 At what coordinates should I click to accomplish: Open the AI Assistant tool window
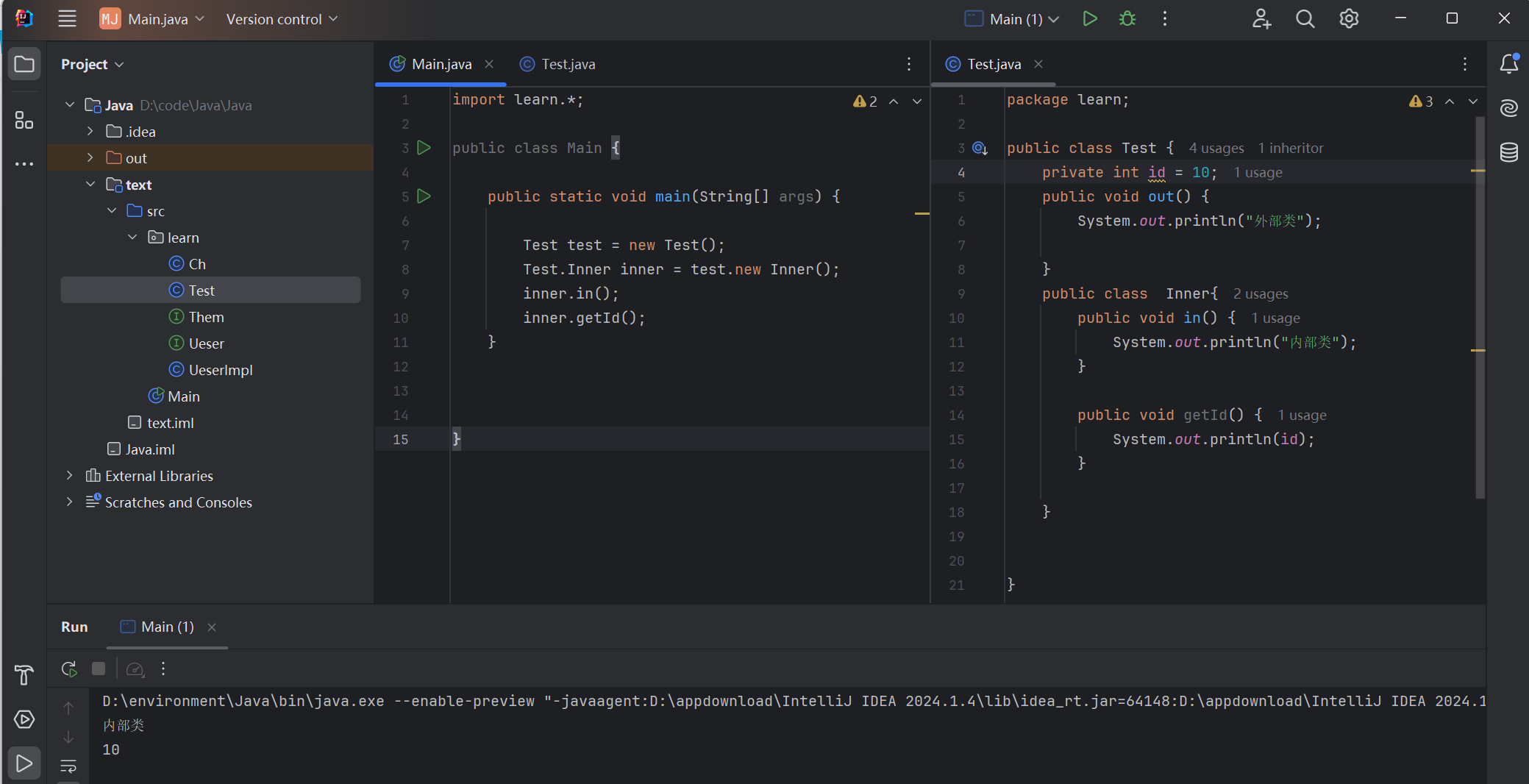click(x=1509, y=108)
